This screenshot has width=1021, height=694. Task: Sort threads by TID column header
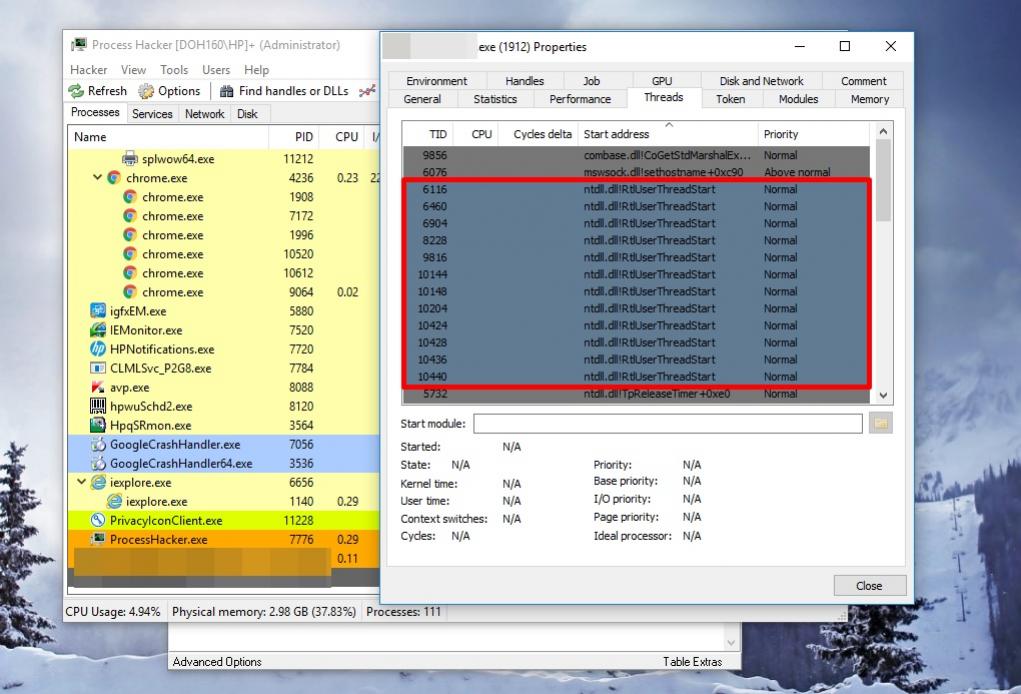pos(428,134)
